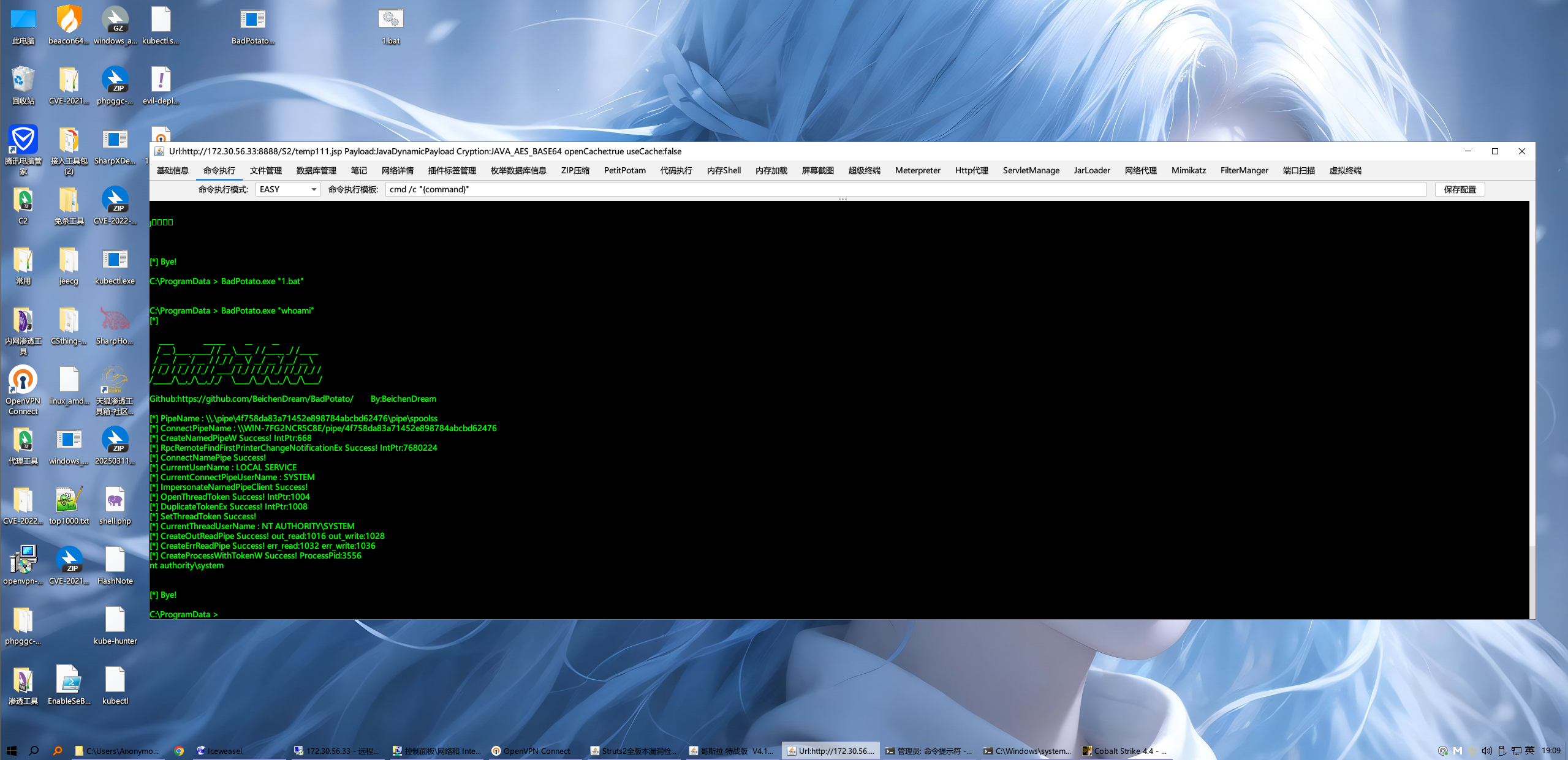Switch to the file management tab (文件管理)
The width and height of the screenshot is (1568, 760).
pyautogui.click(x=265, y=171)
